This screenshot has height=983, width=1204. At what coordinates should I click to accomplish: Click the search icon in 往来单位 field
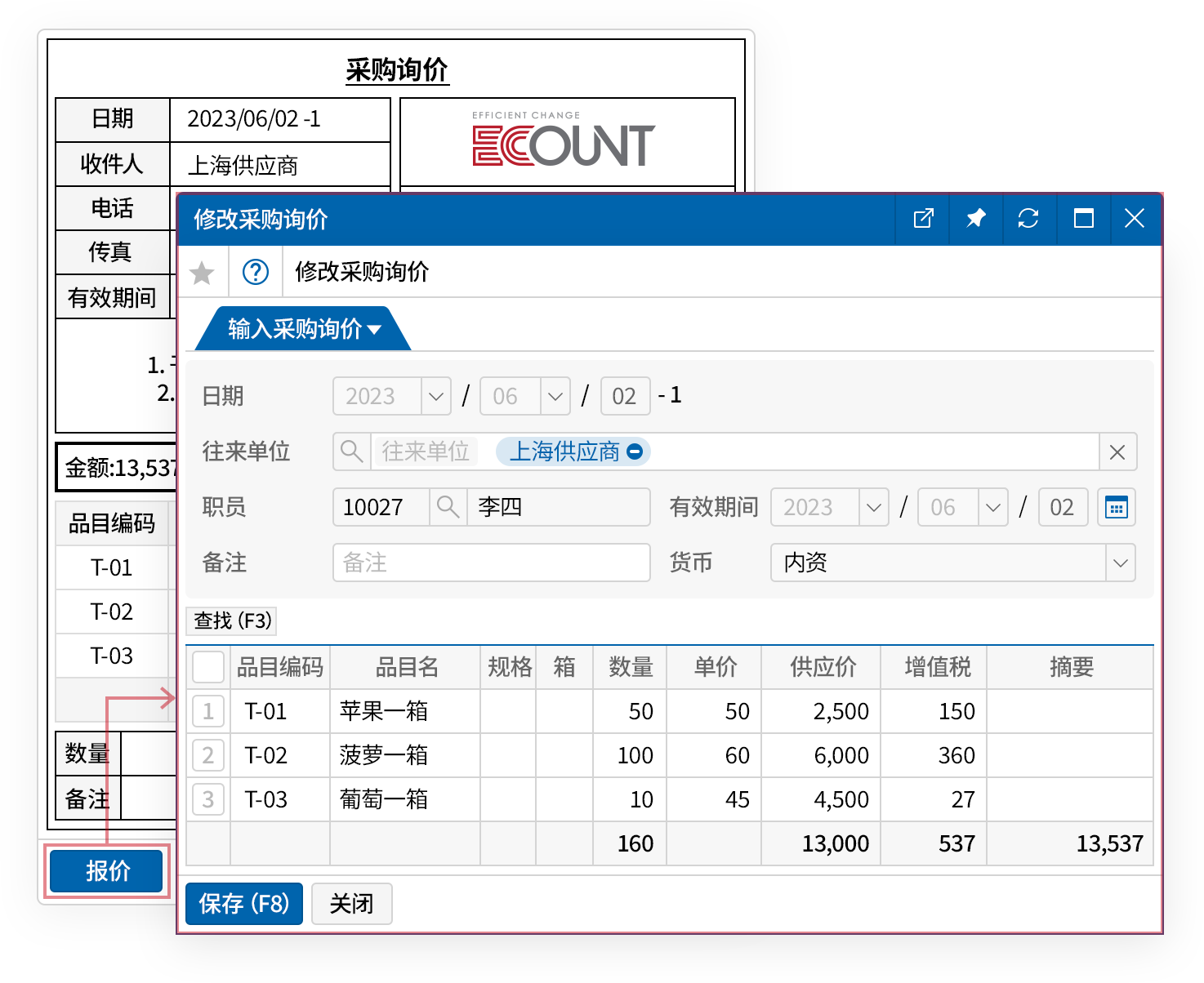pyautogui.click(x=352, y=451)
